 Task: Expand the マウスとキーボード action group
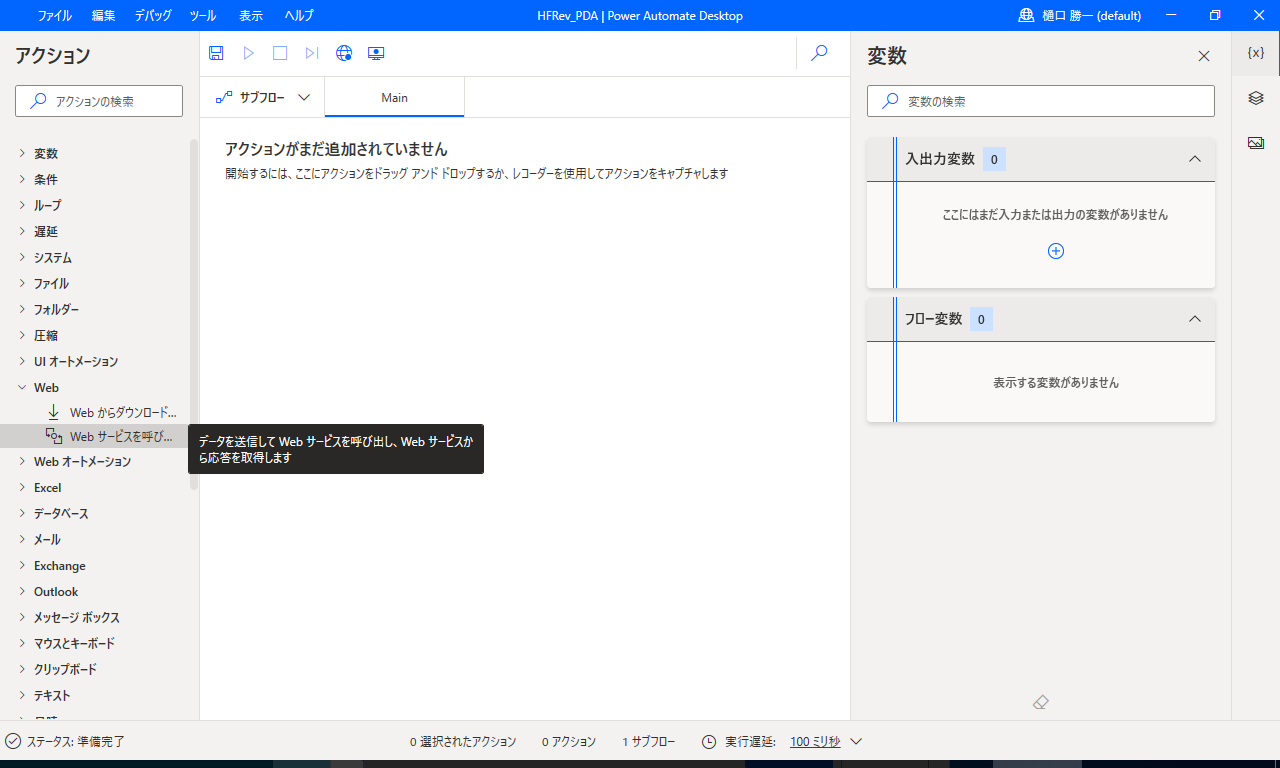(23, 643)
